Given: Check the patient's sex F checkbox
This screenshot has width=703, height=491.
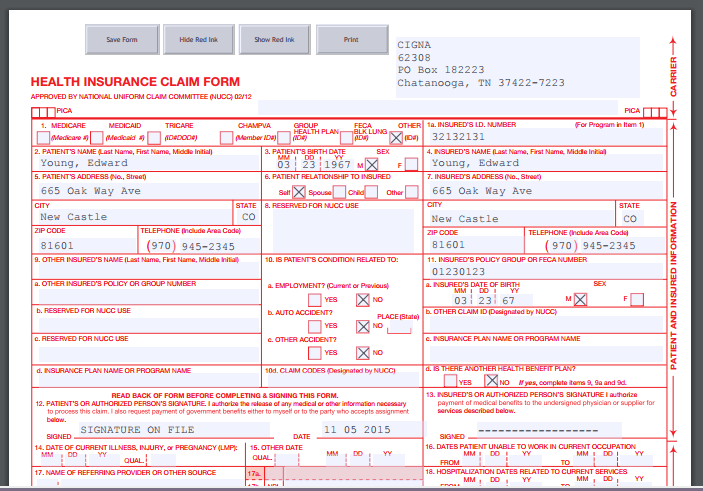Looking at the screenshot, I should pyautogui.click(x=411, y=165).
